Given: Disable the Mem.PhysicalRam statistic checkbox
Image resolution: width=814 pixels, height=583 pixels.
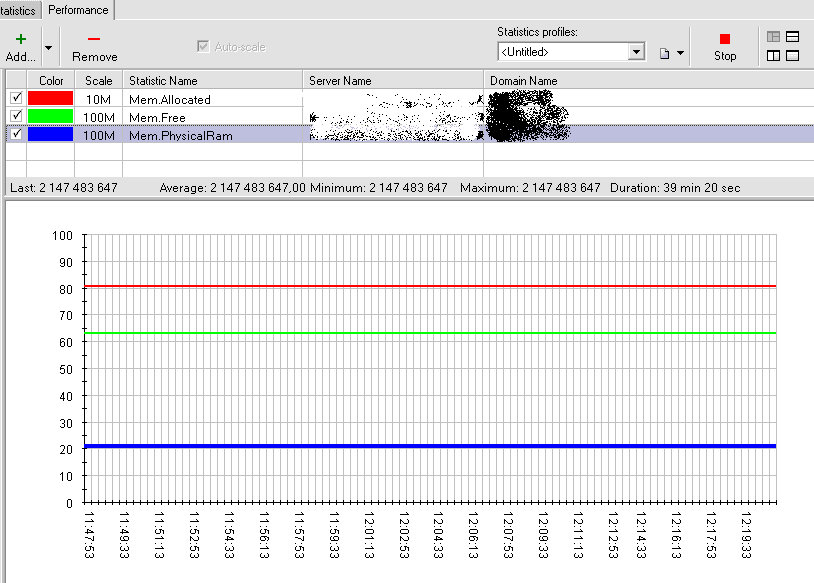Looking at the screenshot, I should click(x=15, y=134).
